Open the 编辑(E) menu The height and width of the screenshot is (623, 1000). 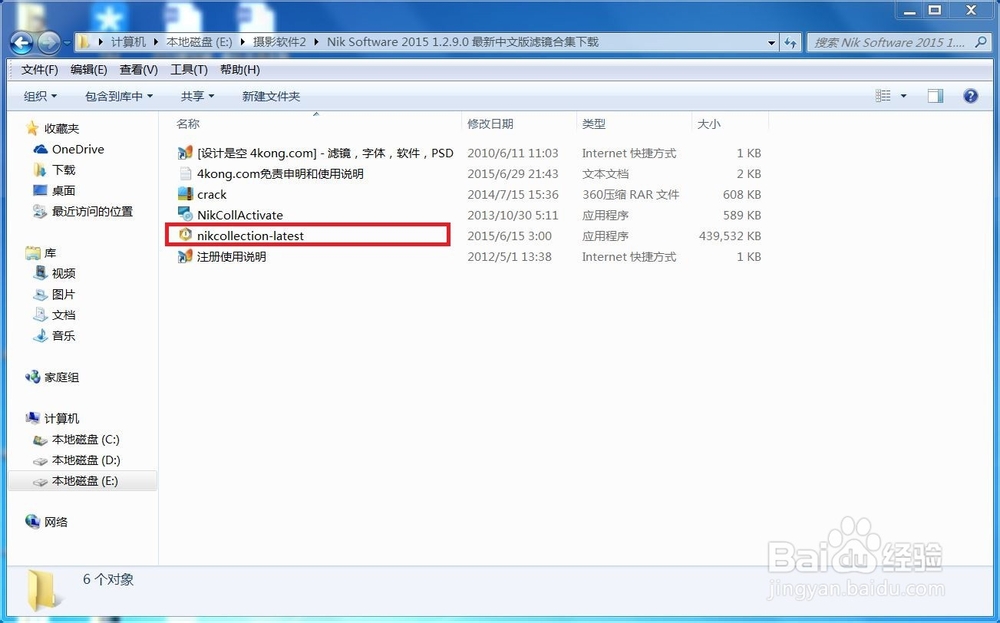[x=89, y=70]
